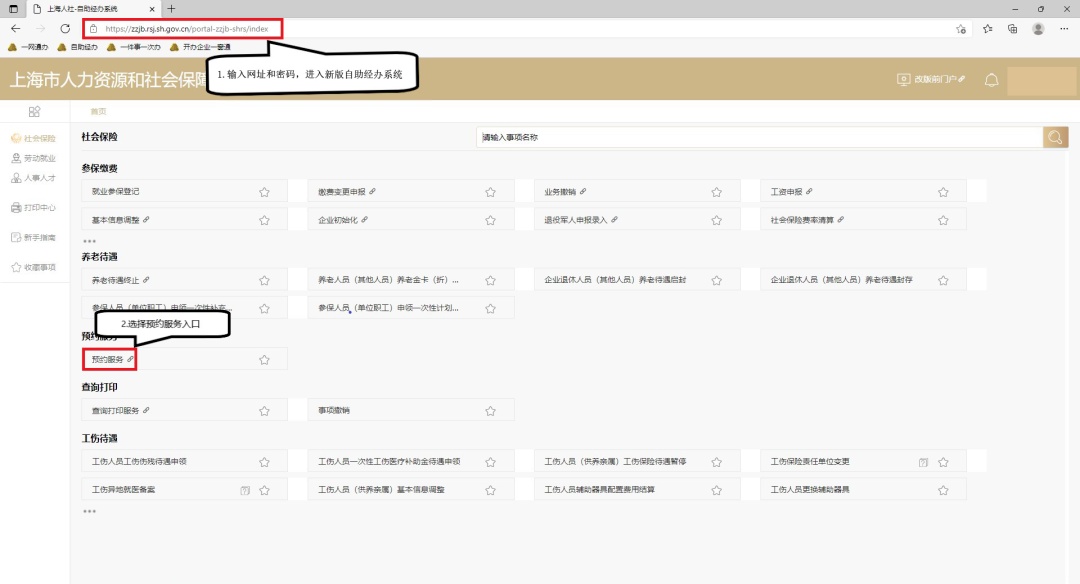Image resolution: width=1080 pixels, height=584 pixels.
Task: Open the notification bell
Action: 991,80
